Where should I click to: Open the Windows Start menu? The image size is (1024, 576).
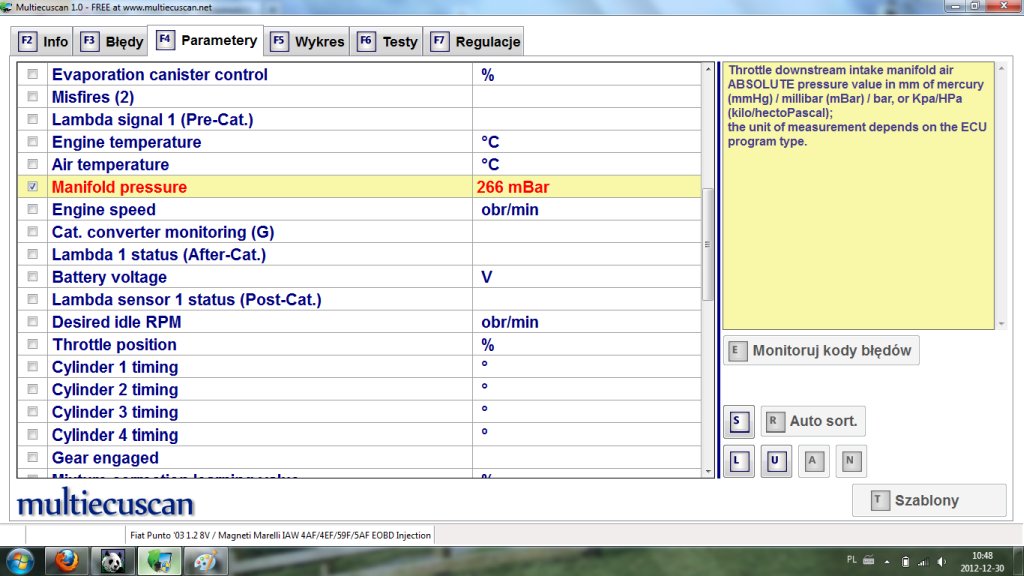[x=20, y=561]
